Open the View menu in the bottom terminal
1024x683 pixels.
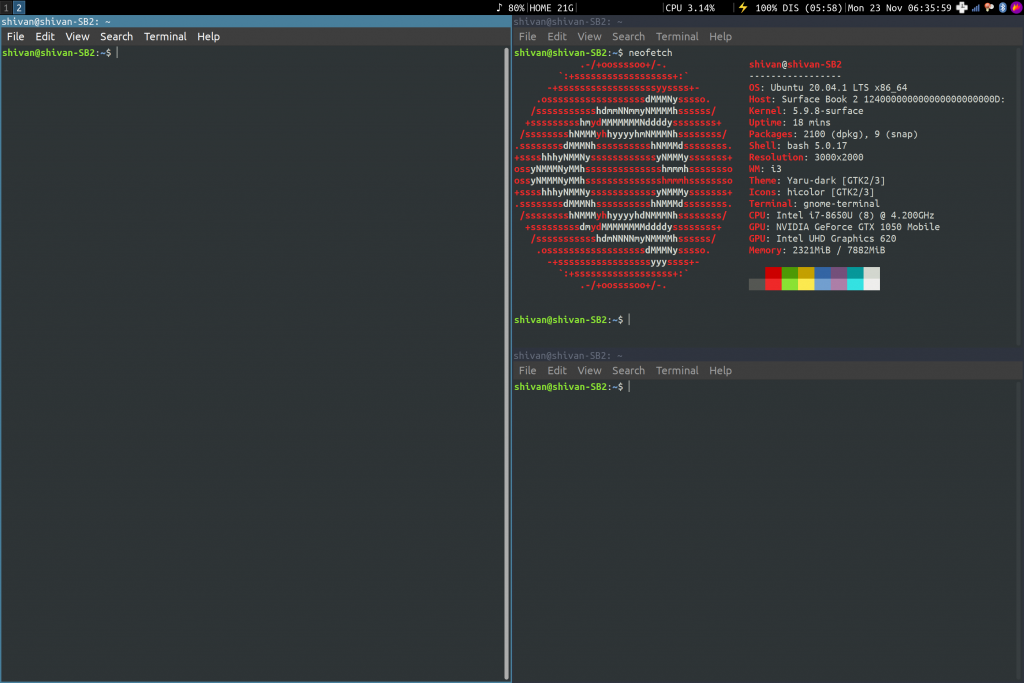click(x=589, y=370)
